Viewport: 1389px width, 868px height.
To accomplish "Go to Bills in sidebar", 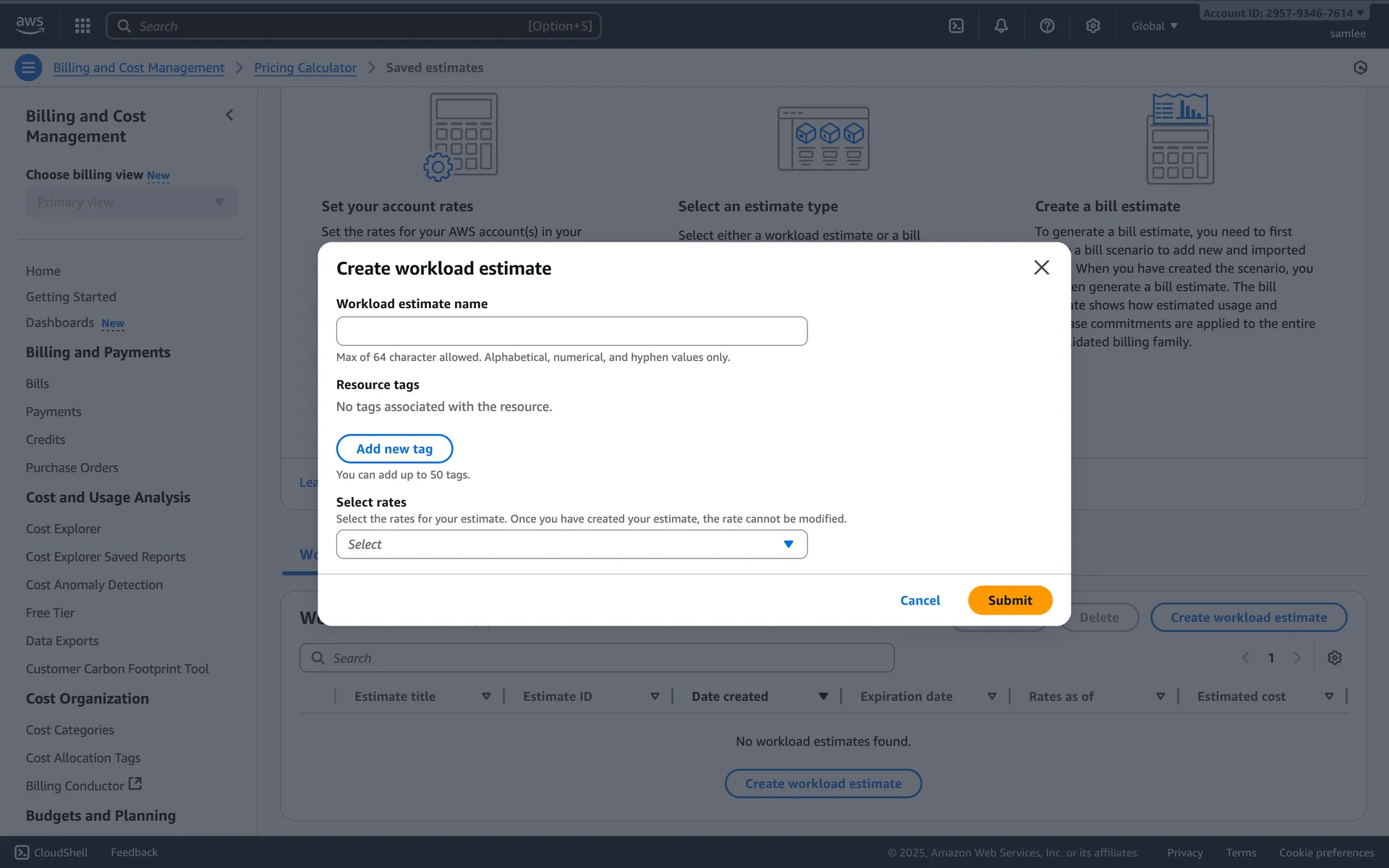I will [38, 383].
